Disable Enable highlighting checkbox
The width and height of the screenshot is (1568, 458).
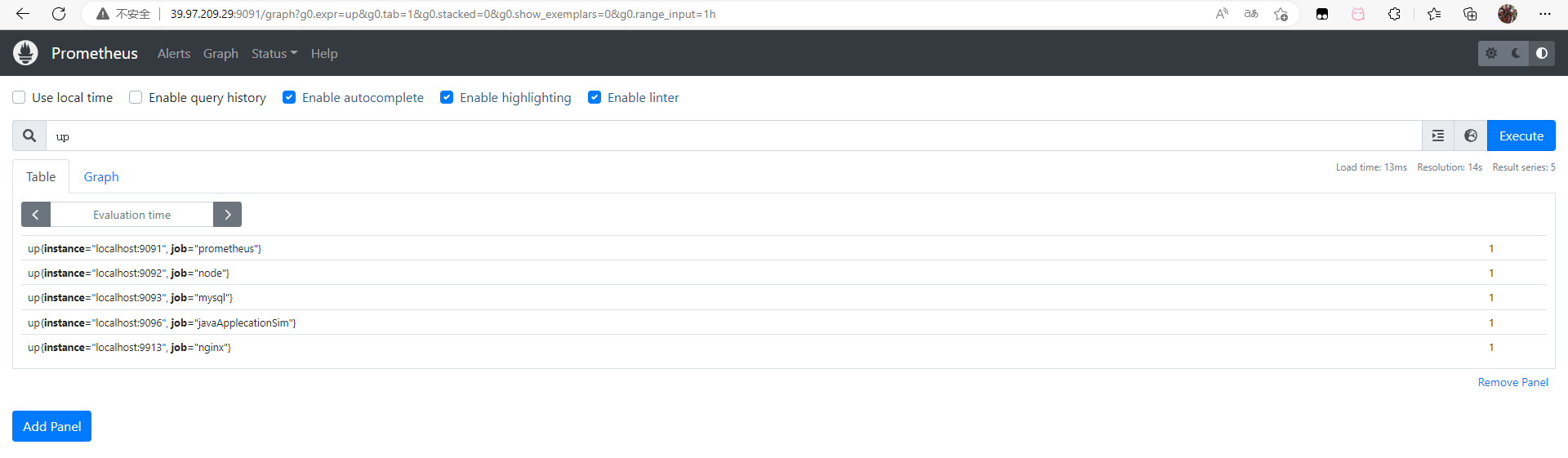(x=447, y=97)
